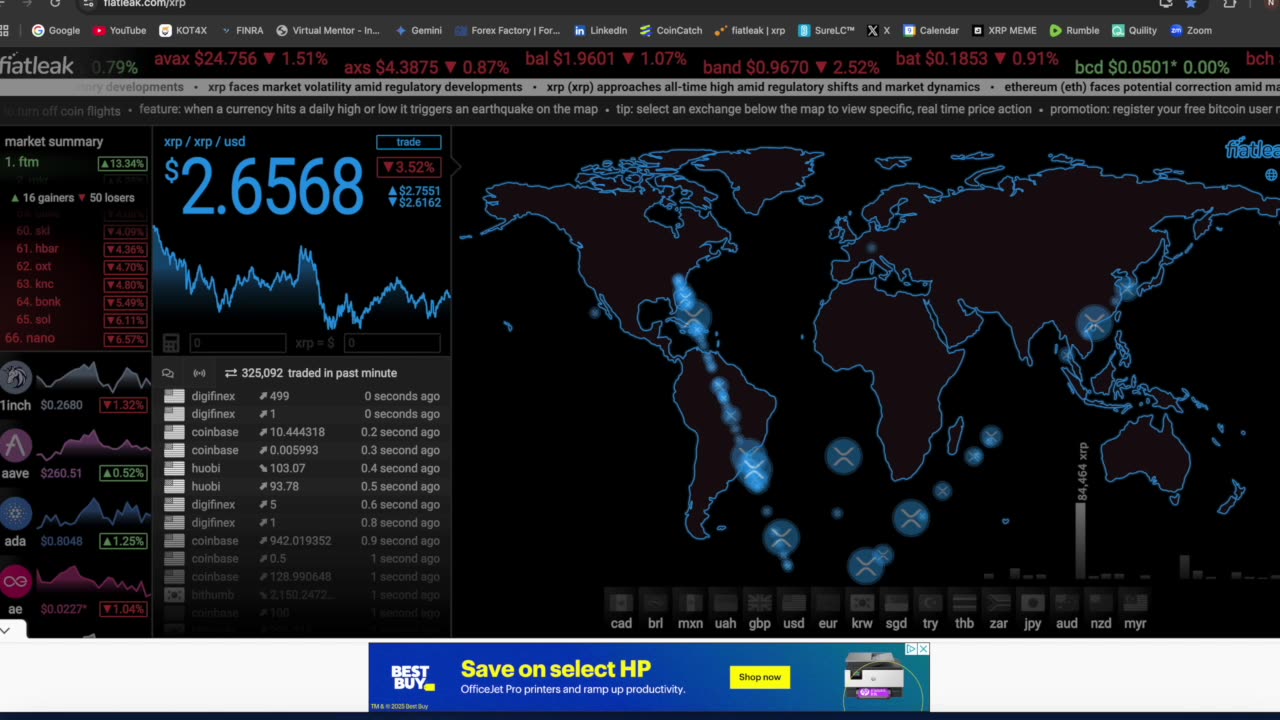1280x720 pixels.
Task: Filter map by gbp currency flag
Action: tap(759, 603)
